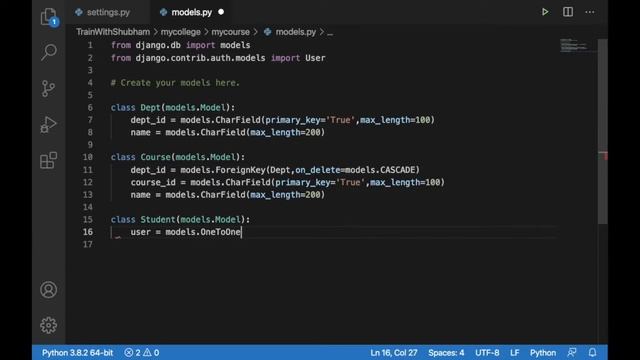Click 'CASCADE' on line 11
The image size is (640, 360).
(397, 170)
